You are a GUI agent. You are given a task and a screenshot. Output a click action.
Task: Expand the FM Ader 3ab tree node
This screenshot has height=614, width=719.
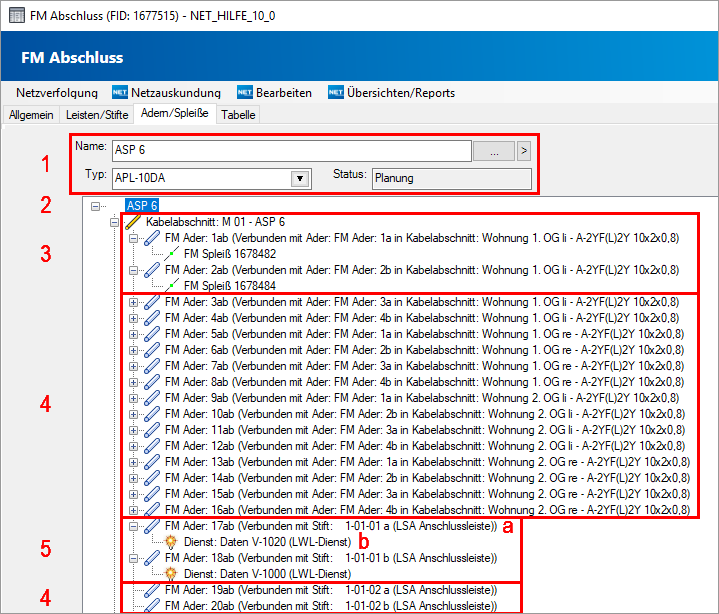pyautogui.click(x=133, y=302)
